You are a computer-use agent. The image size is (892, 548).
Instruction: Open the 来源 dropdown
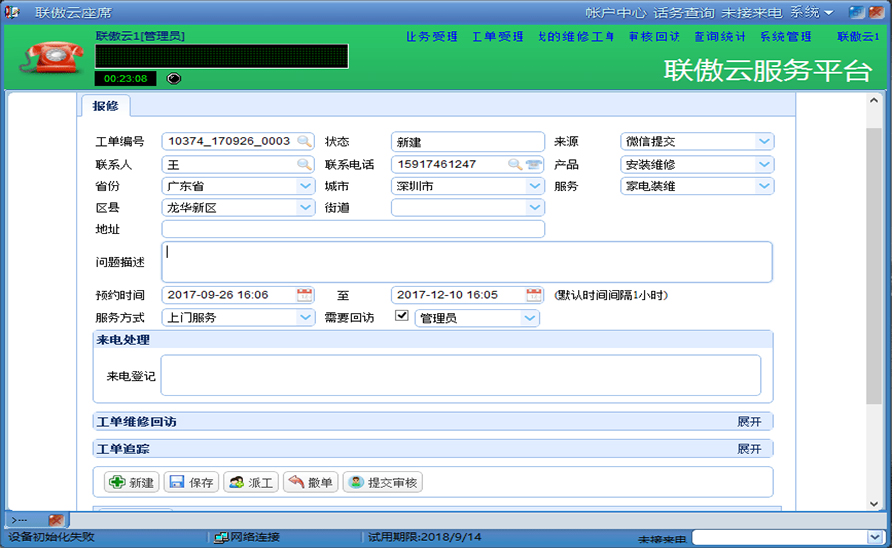pyautogui.click(x=764, y=141)
